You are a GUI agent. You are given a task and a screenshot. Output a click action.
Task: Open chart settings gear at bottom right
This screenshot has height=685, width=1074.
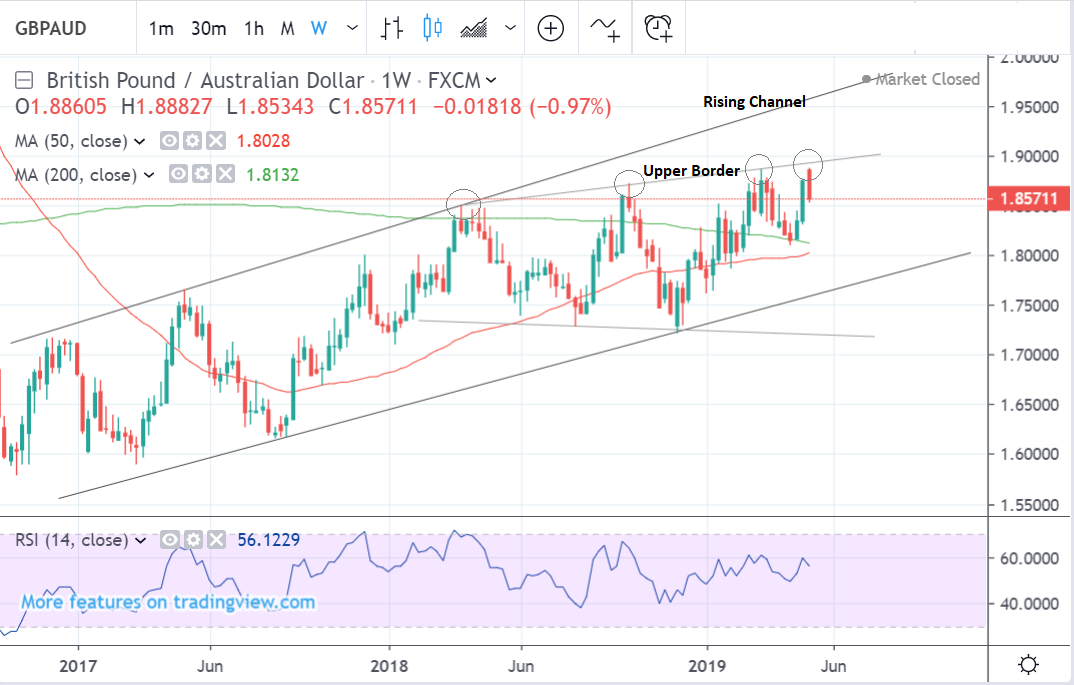1027,664
